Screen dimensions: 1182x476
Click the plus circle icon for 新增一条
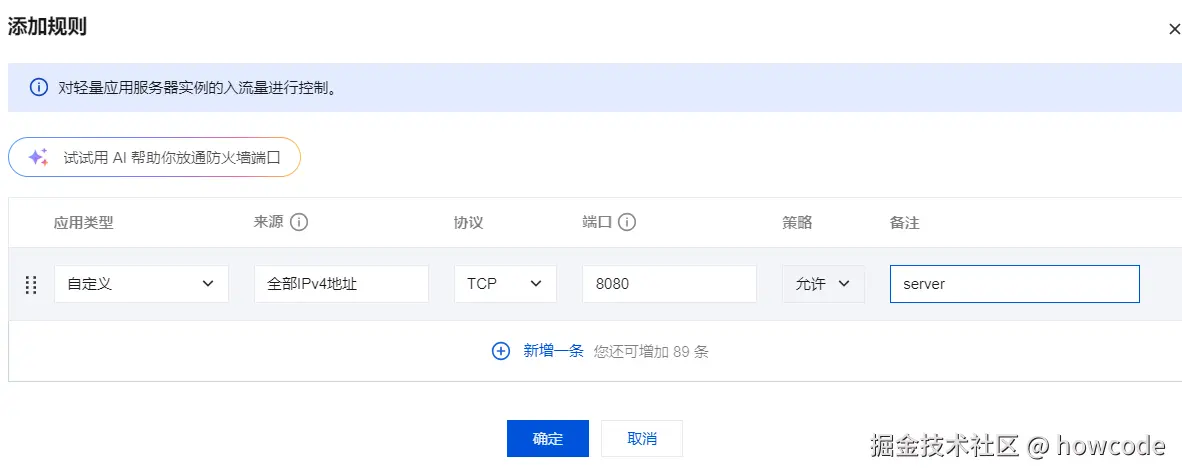coord(501,351)
